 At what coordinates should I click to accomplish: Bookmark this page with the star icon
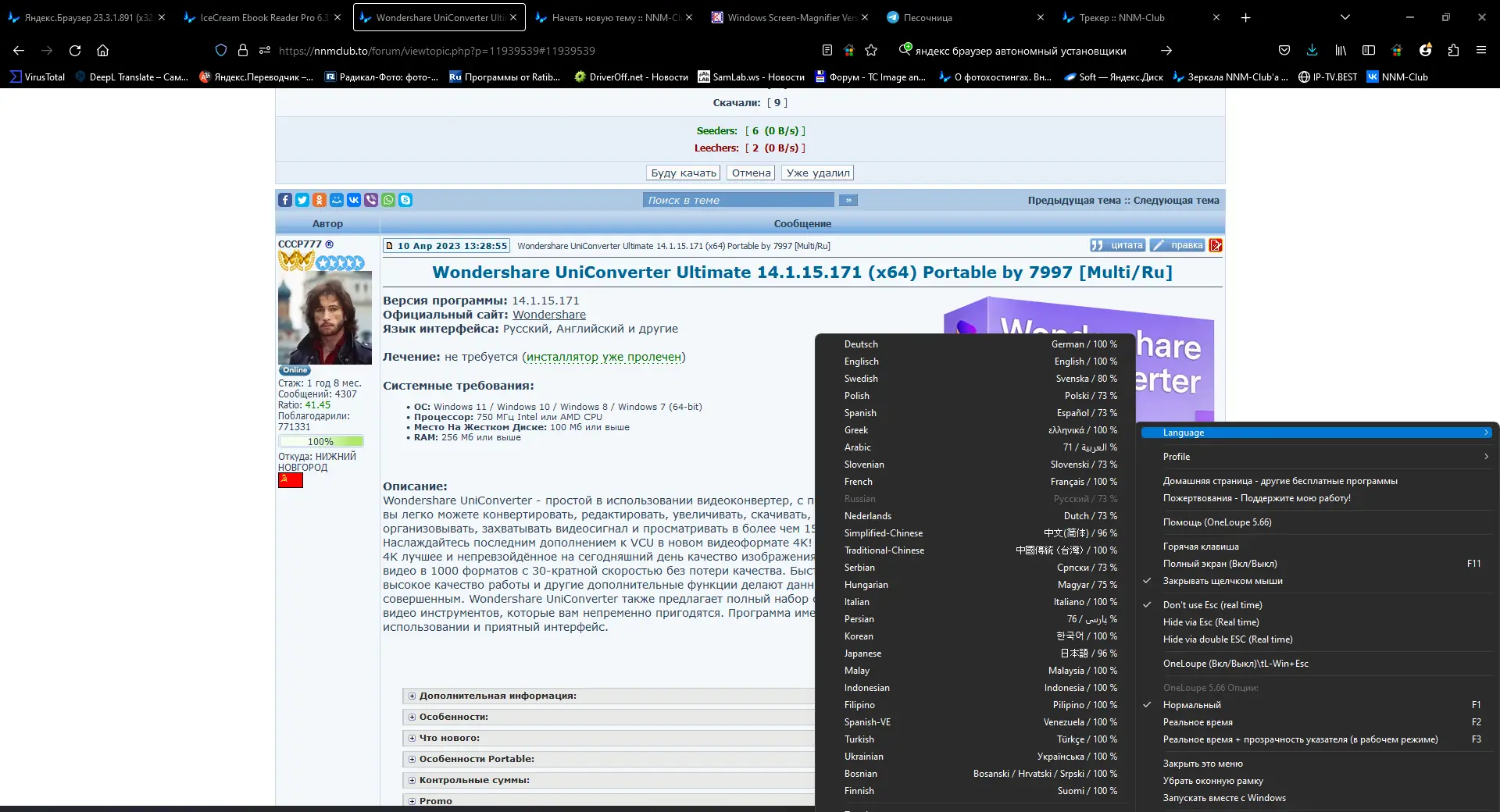871,50
